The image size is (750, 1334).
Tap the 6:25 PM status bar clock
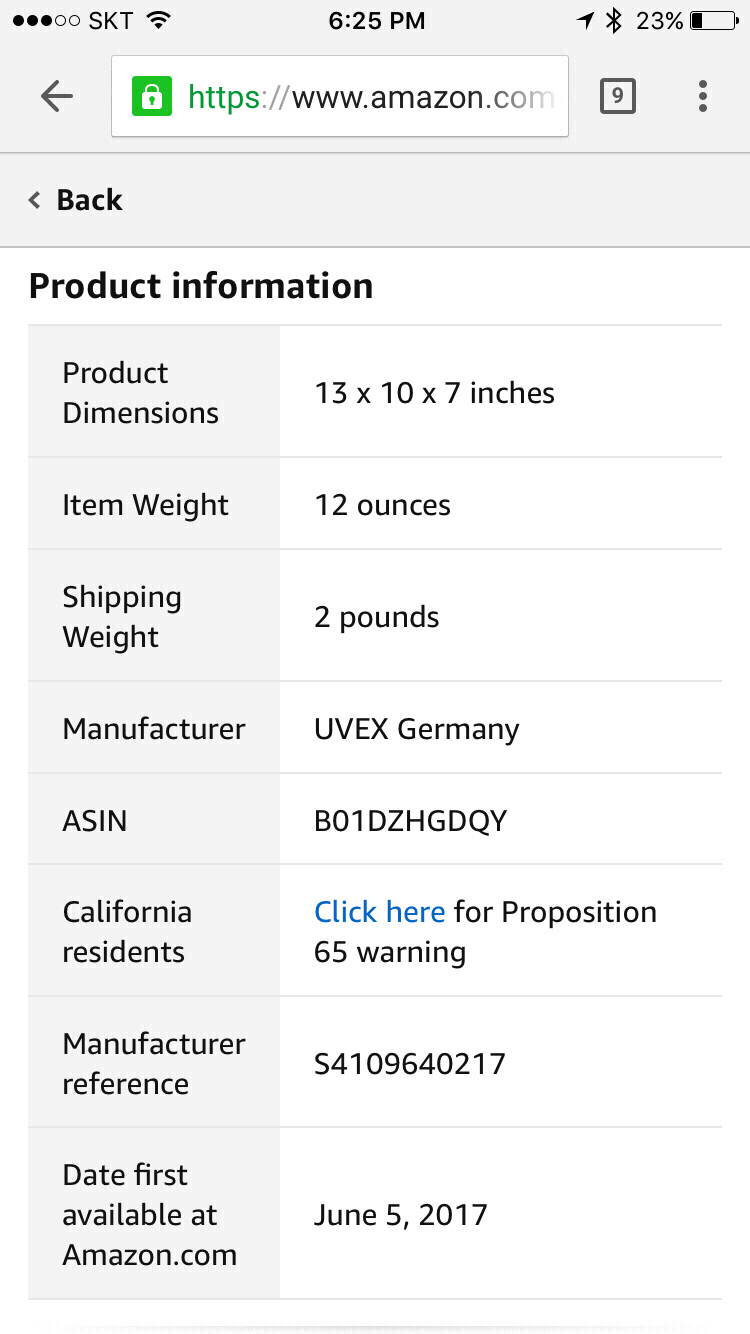coord(376,20)
